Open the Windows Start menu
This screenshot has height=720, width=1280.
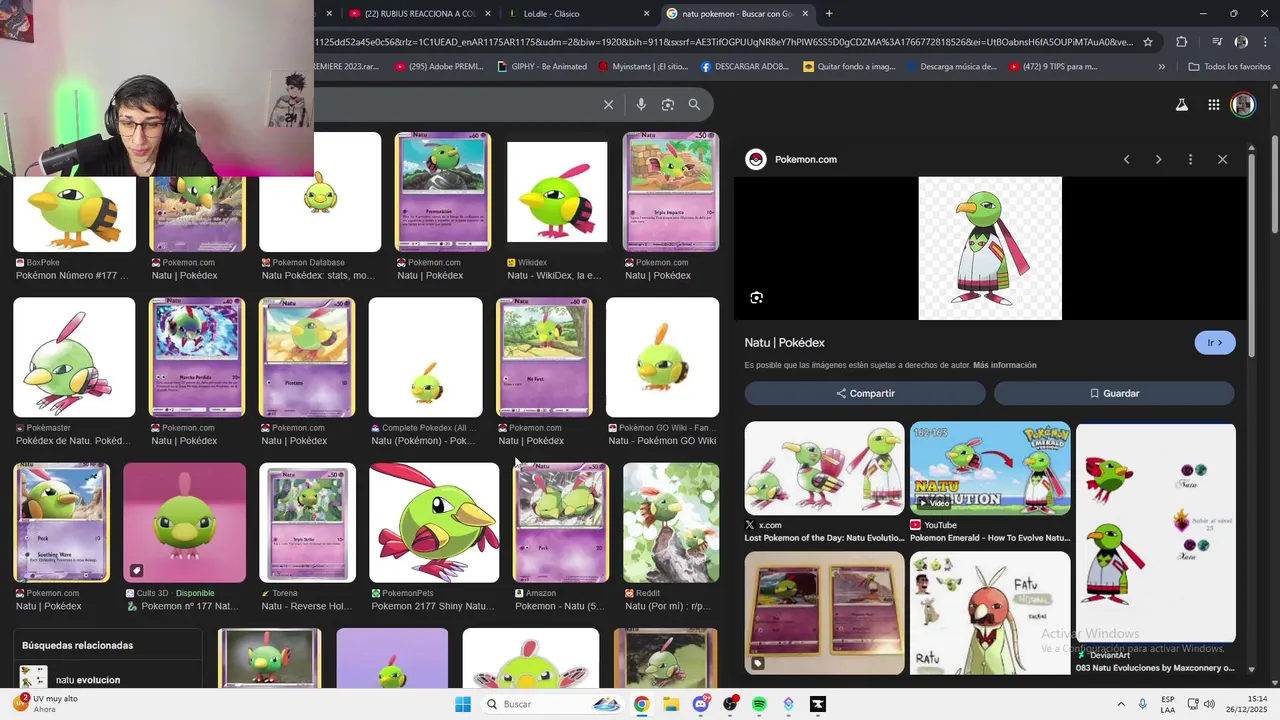point(462,704)
